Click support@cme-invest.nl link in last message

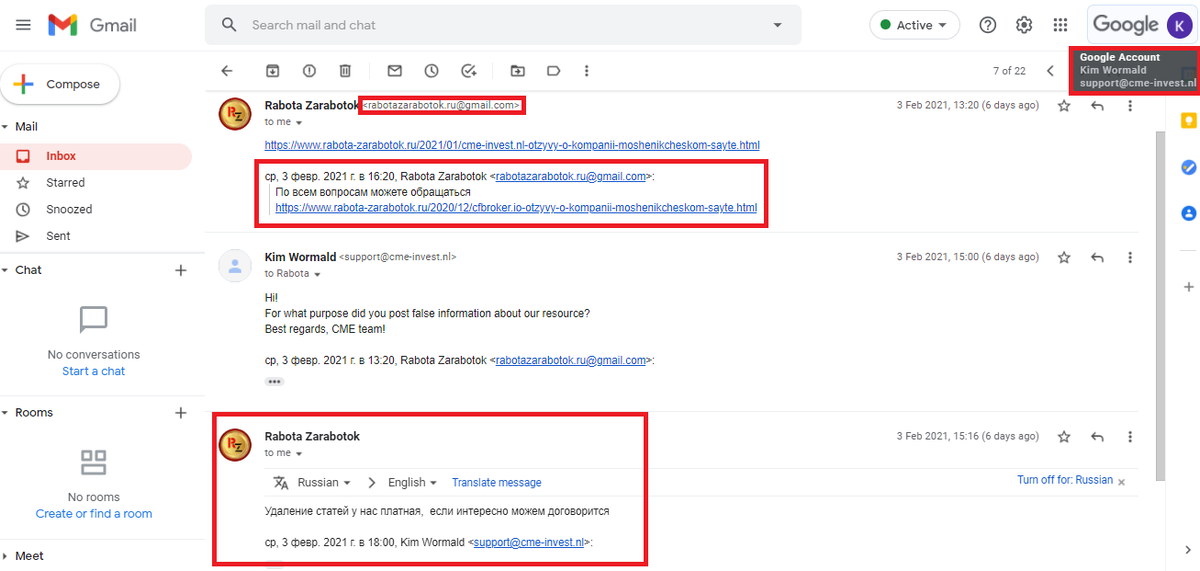point(529,542)
